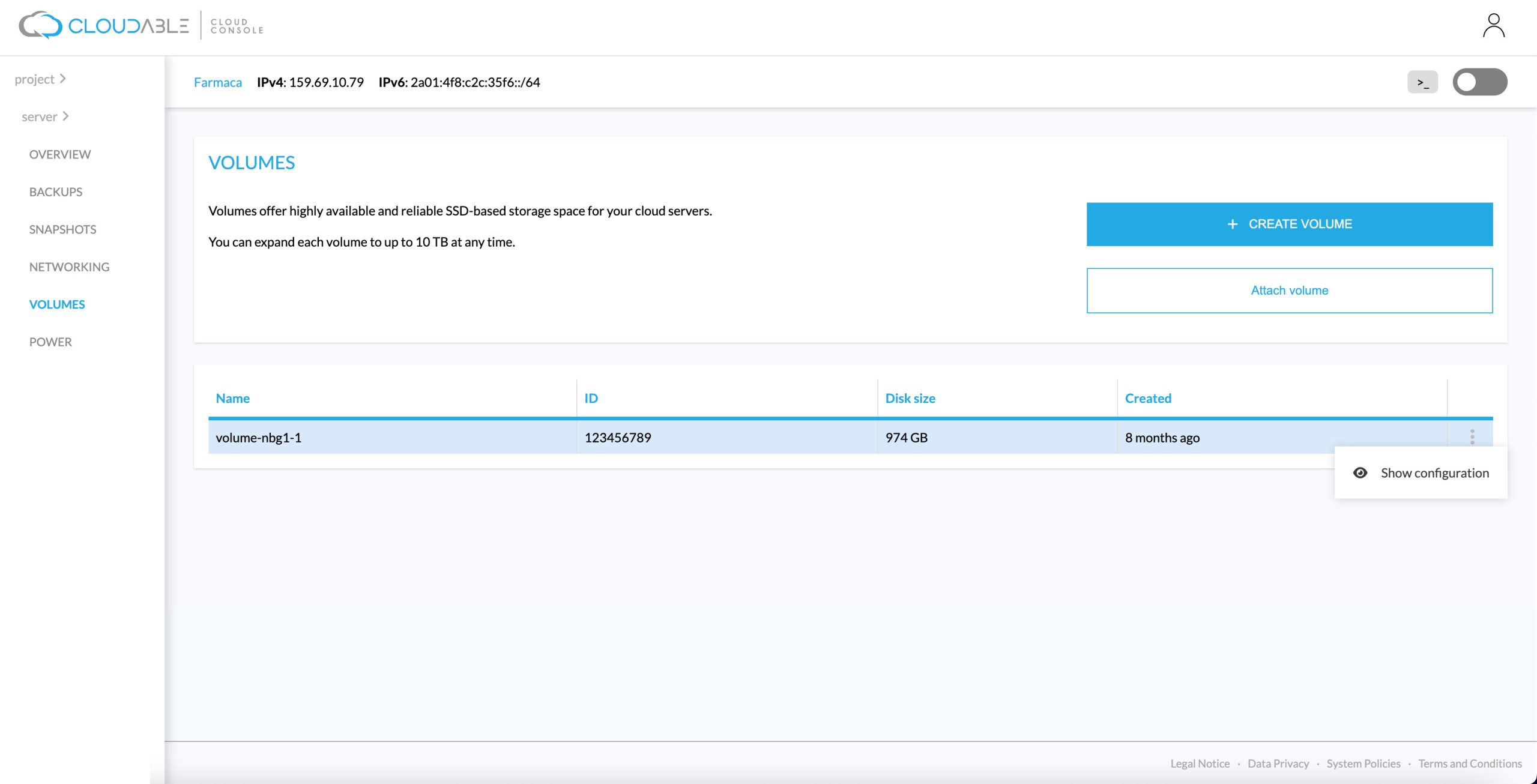Open the Farmaca server link

point(217,82)
